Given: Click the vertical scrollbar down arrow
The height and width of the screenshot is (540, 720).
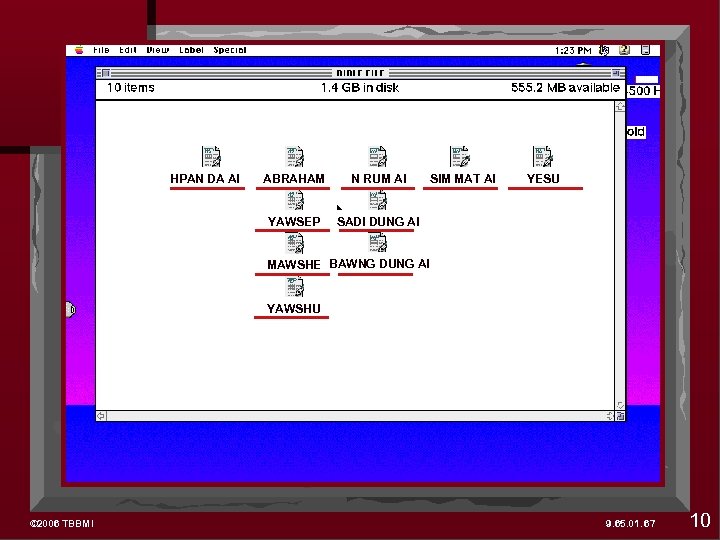Looking at the screenshot, I should 620,405.
